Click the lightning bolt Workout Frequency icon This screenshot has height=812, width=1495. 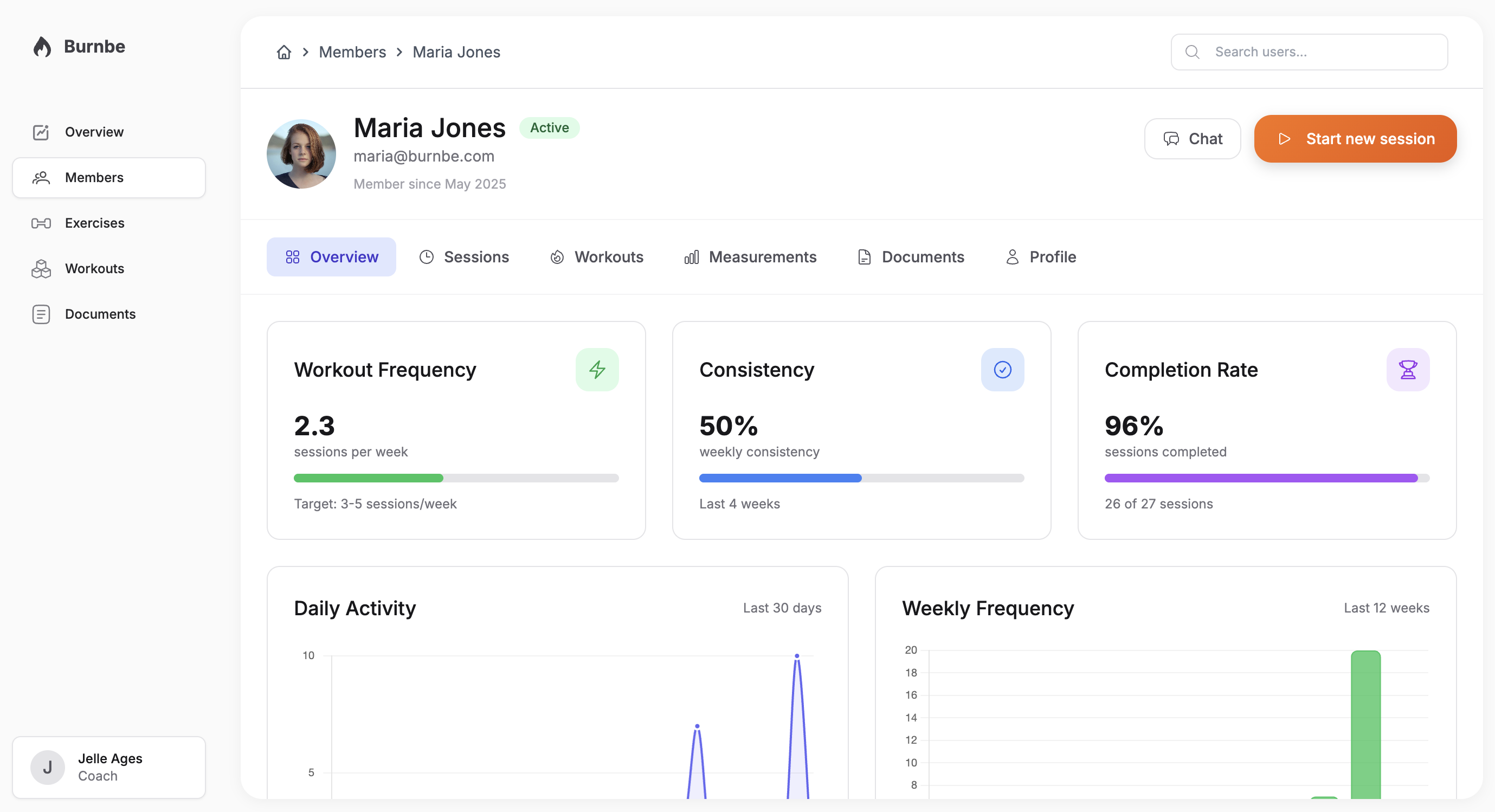(x=597, y=370)
